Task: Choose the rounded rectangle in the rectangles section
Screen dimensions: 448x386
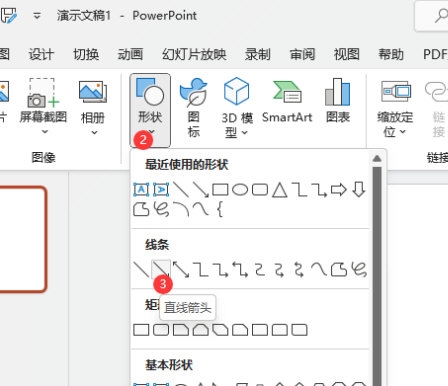Action: pyautogui.click(x=161, y=330)
